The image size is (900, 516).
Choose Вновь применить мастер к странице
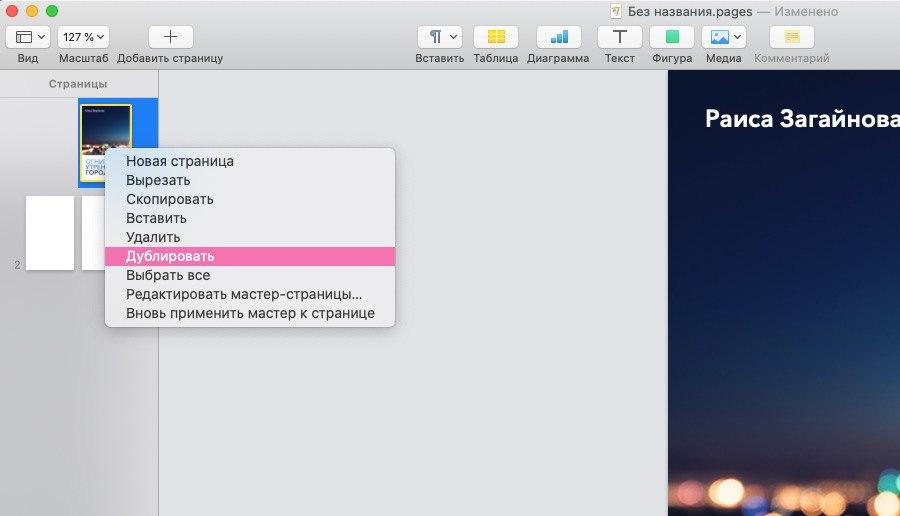point(250,313)
